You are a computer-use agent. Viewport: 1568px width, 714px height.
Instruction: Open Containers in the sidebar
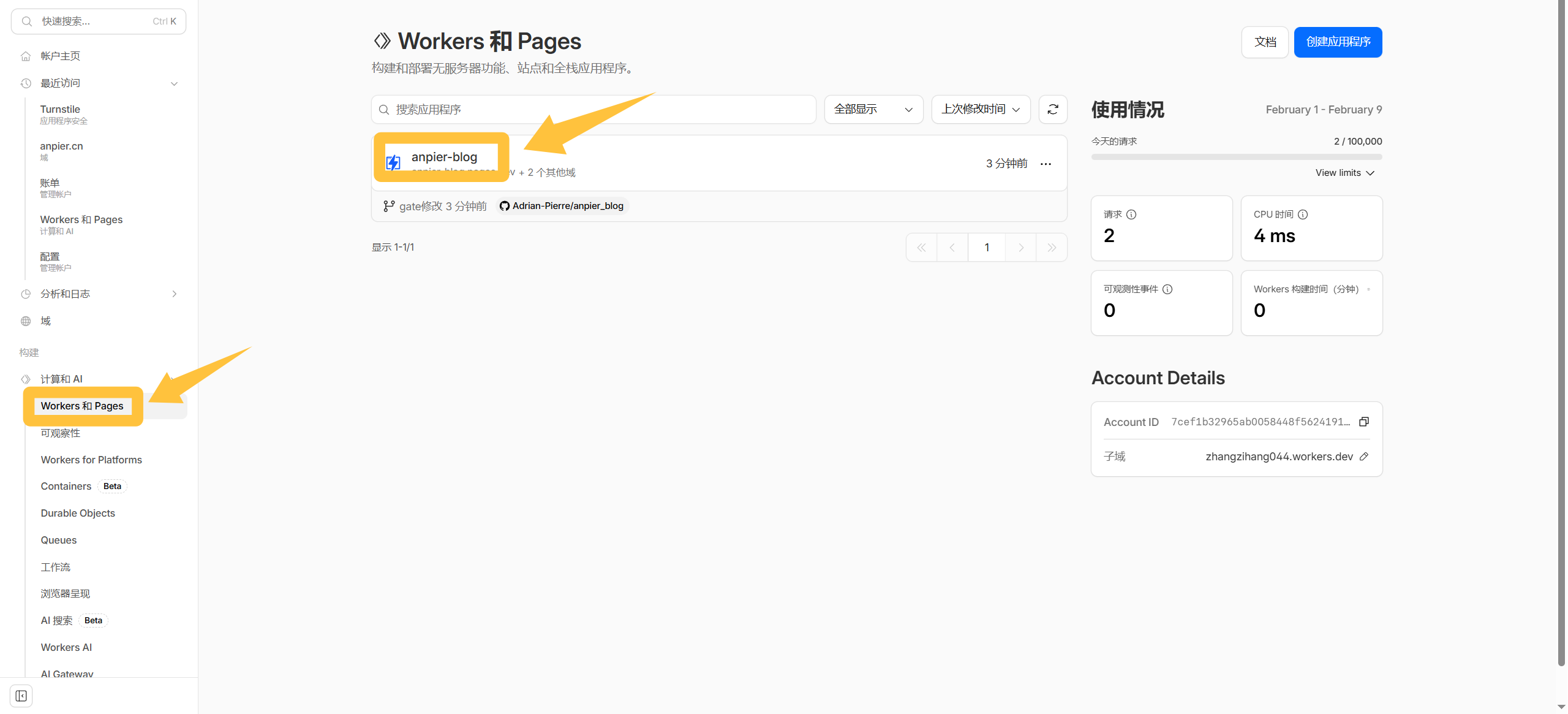(x=66, y=487)
